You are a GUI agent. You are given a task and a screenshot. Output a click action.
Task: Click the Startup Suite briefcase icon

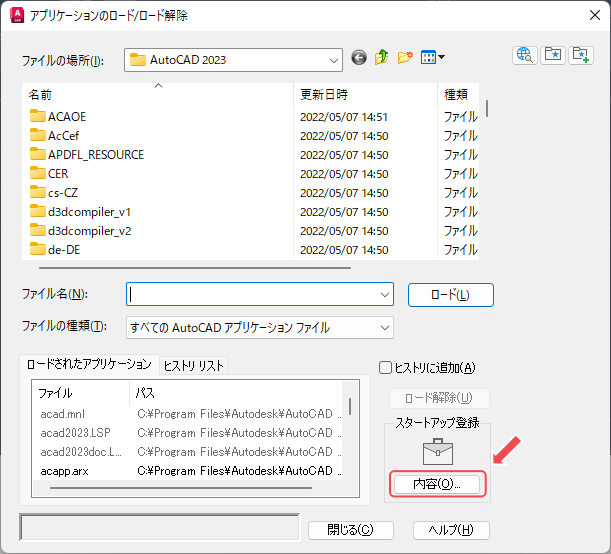pos(437,451)
